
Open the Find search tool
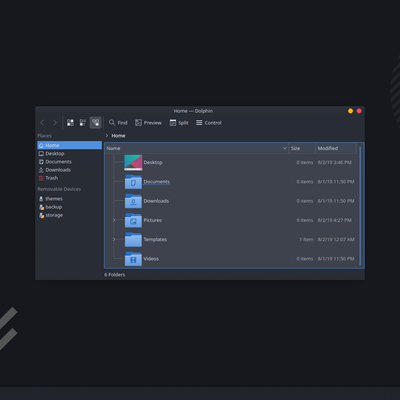118,123
